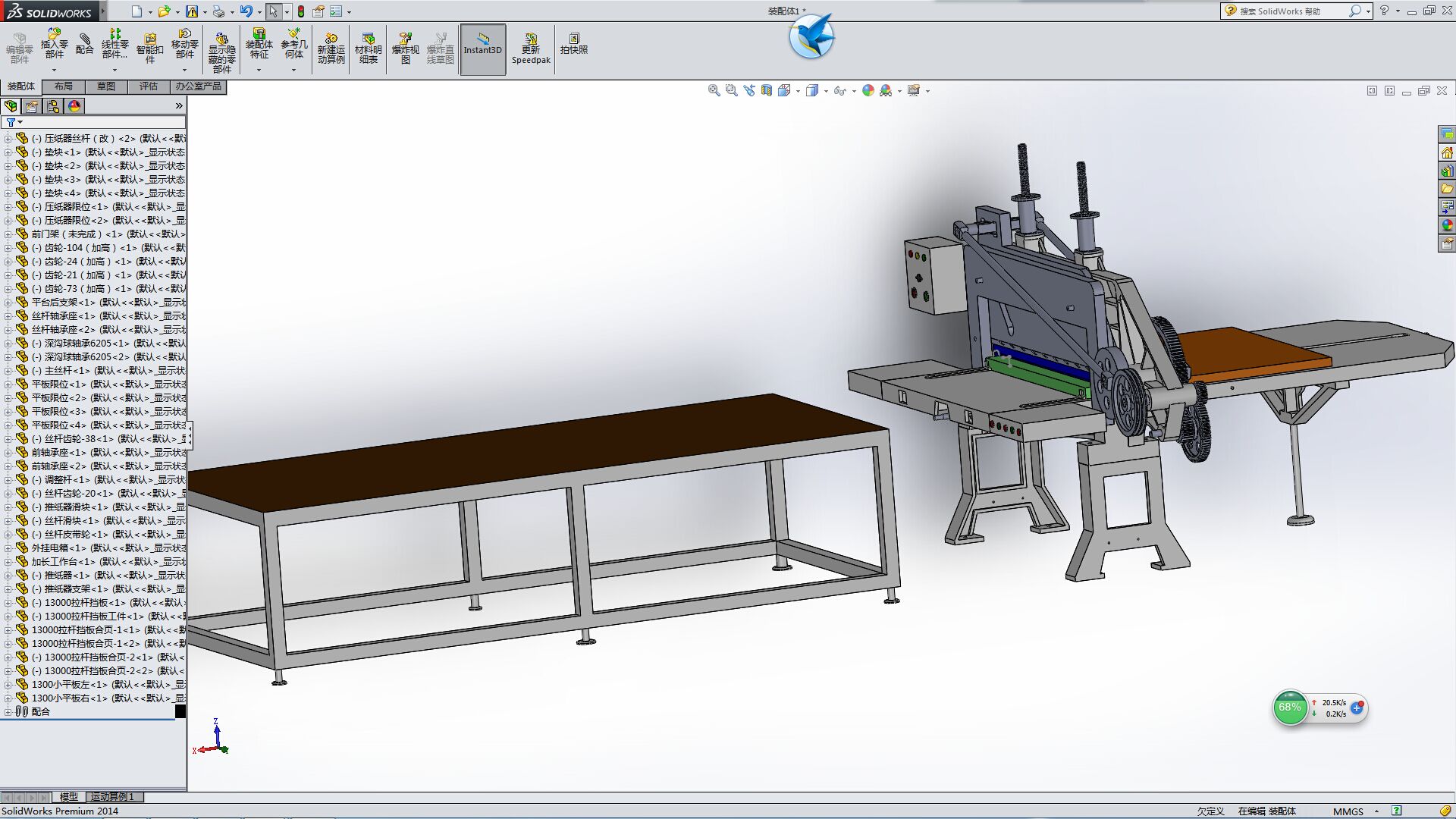Toggle Section View in the view toolbar
1456x819 pixels.
[x=767, y=90]
